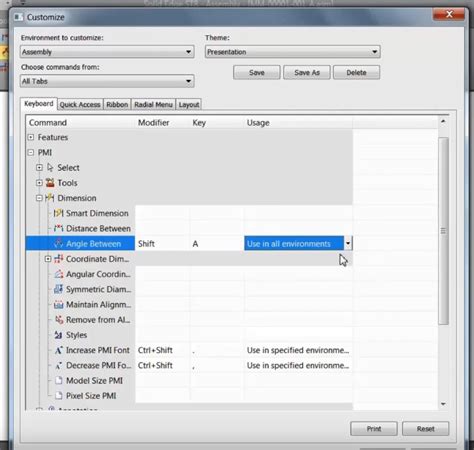This screenshot has height=450, width=474.
Task: Expand the Coordinate Dim... node
Action: pos(48,259)
